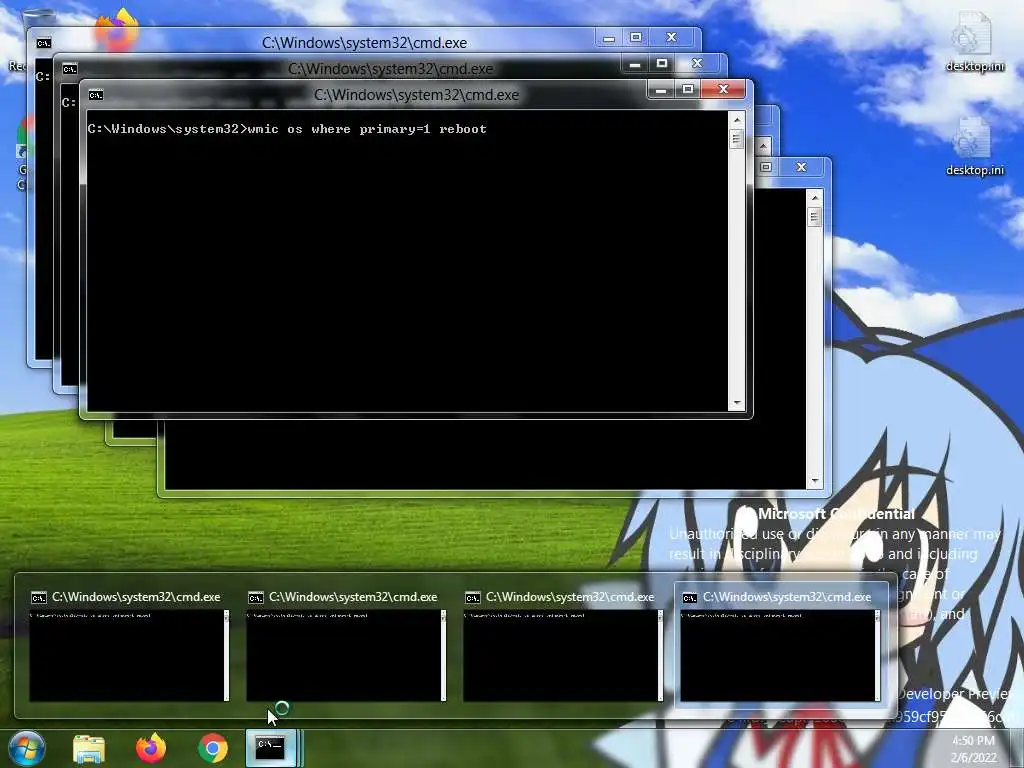
Task: Select the lower desktop.ini desktop icon
Action: [974, 147]
